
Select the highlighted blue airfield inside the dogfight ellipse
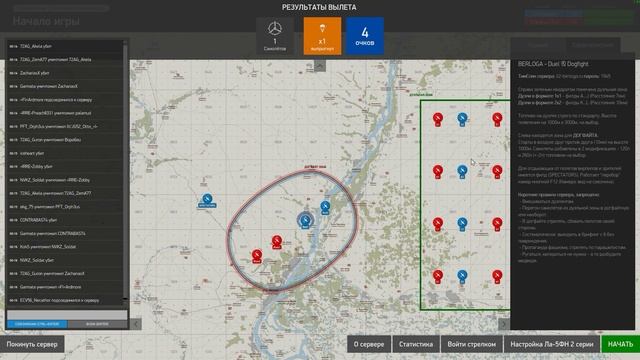[x=305, y=221]
